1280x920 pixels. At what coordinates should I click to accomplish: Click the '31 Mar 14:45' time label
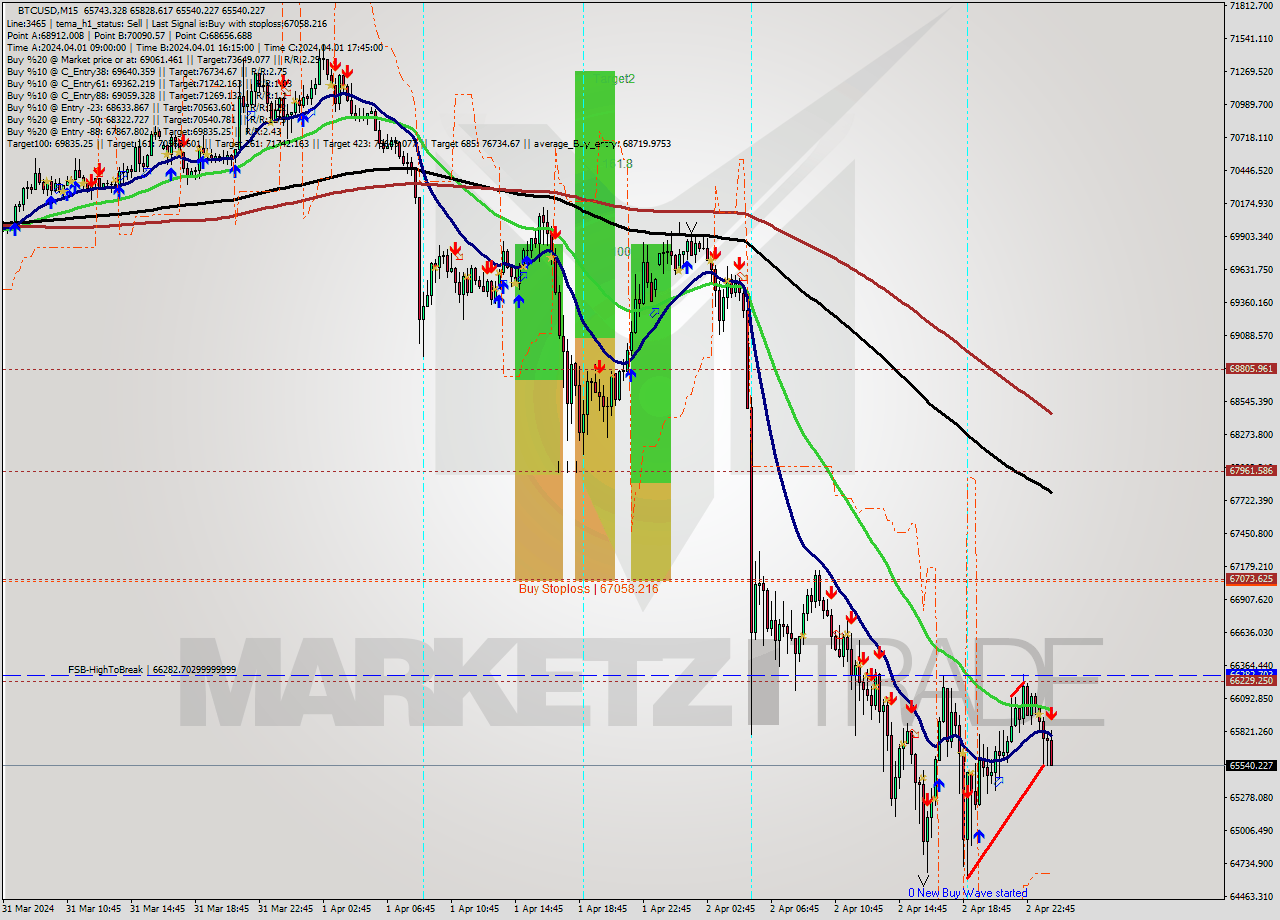(158, 910)
